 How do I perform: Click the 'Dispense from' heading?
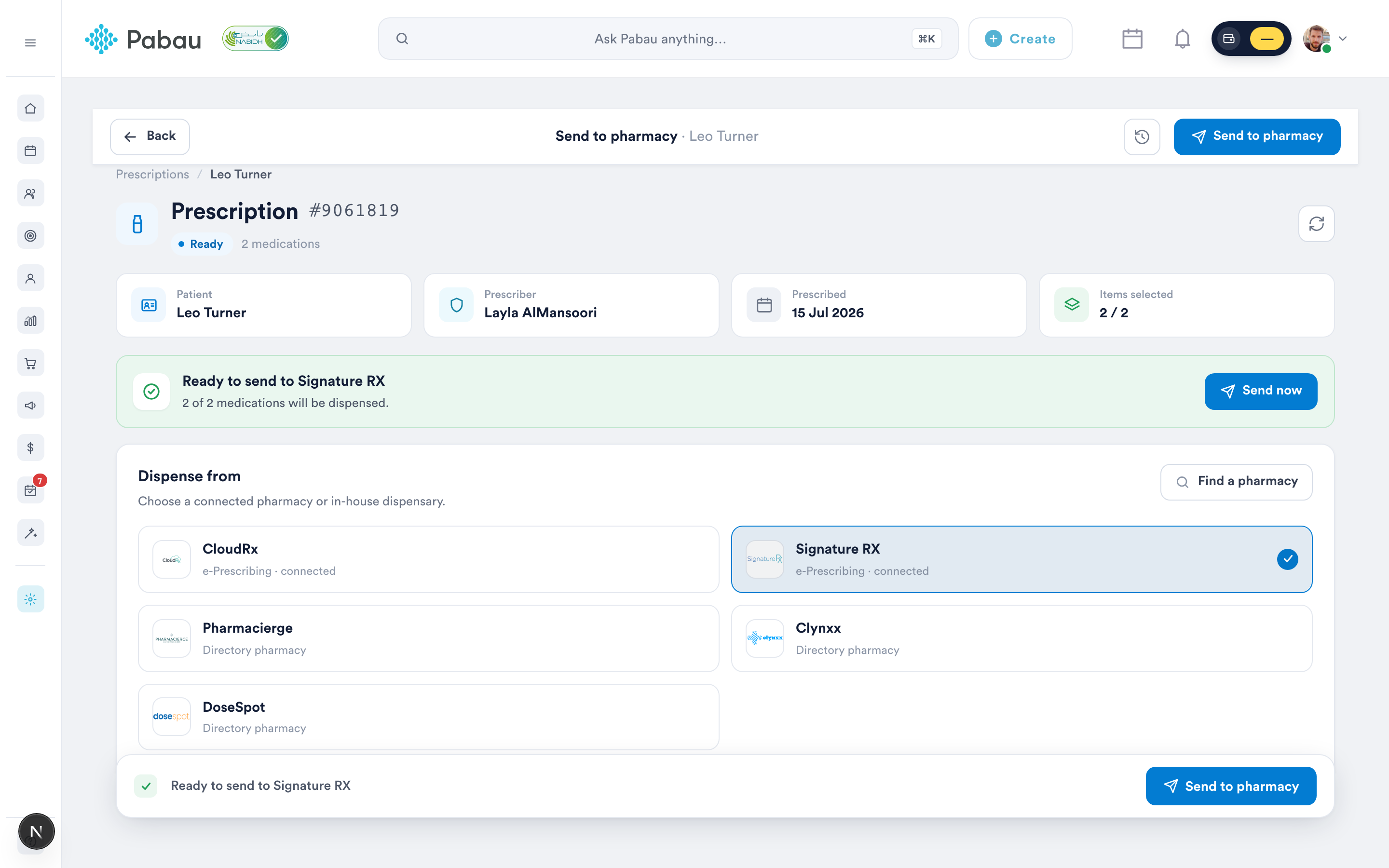click(x=189, y=476)
